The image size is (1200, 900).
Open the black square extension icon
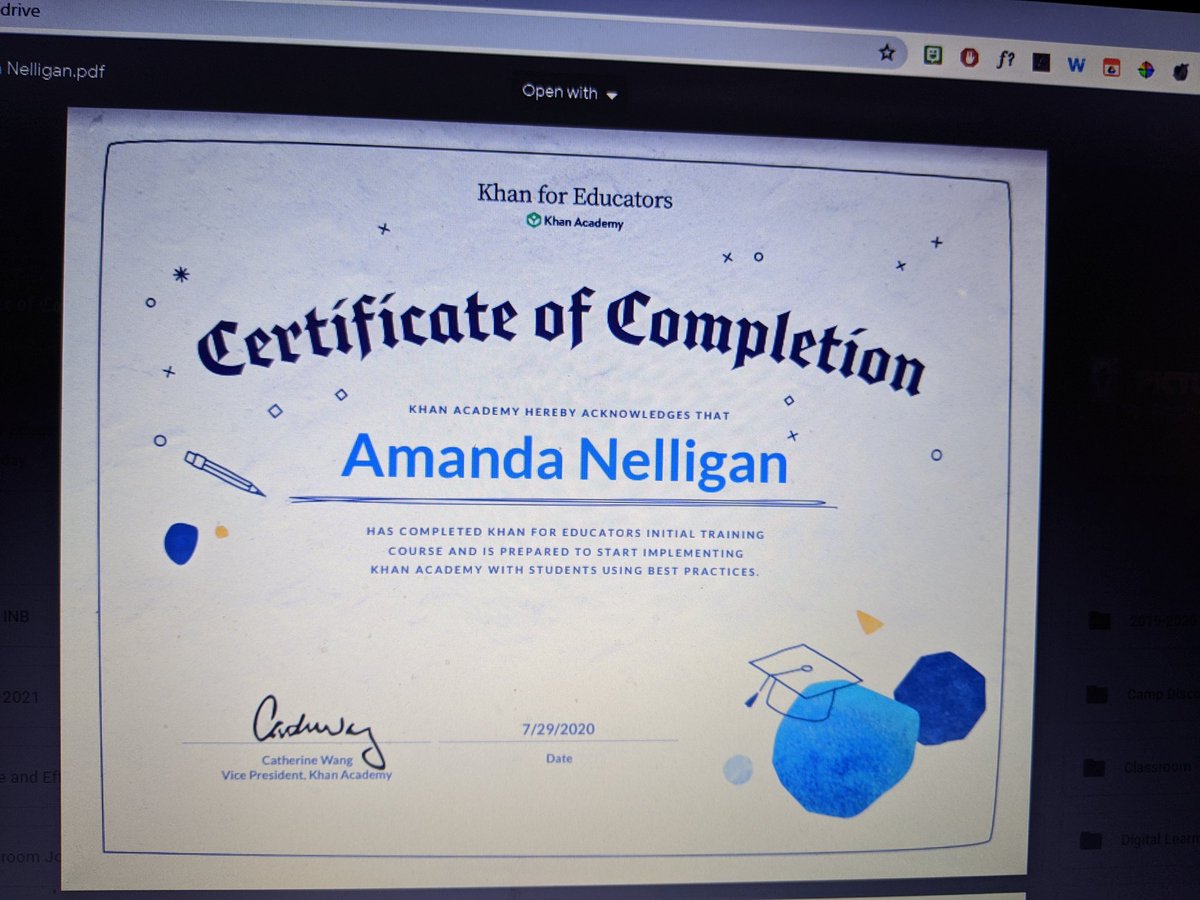click(x=1041, y=63)
